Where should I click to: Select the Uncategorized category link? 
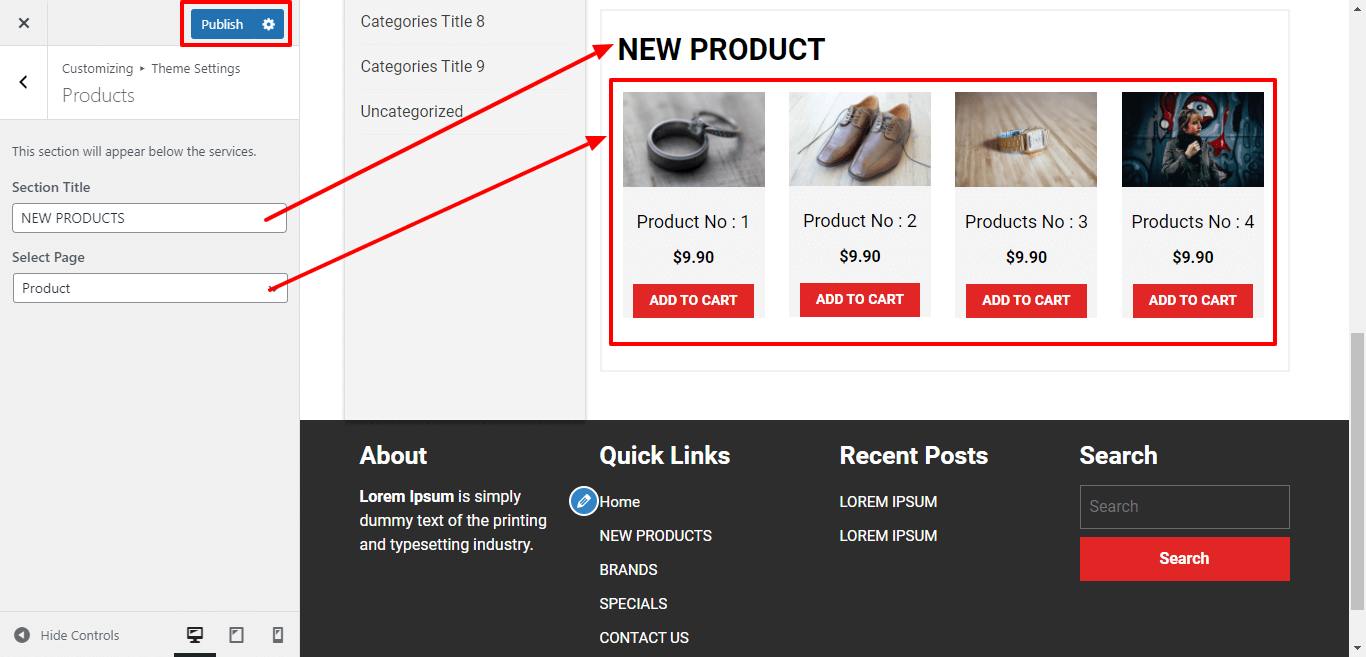(x=411, y=111)
